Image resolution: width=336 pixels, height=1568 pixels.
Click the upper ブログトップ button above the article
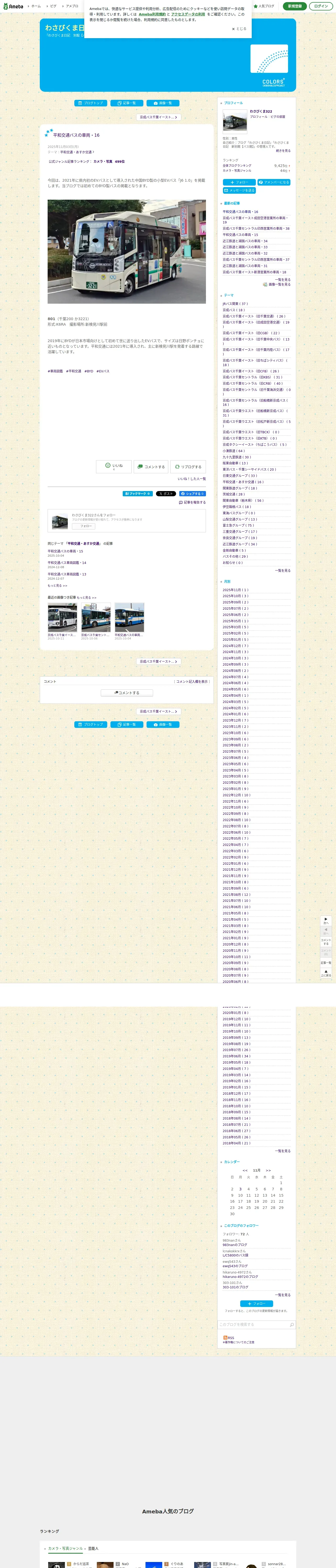pyautogui.click(x=91, y=103)
